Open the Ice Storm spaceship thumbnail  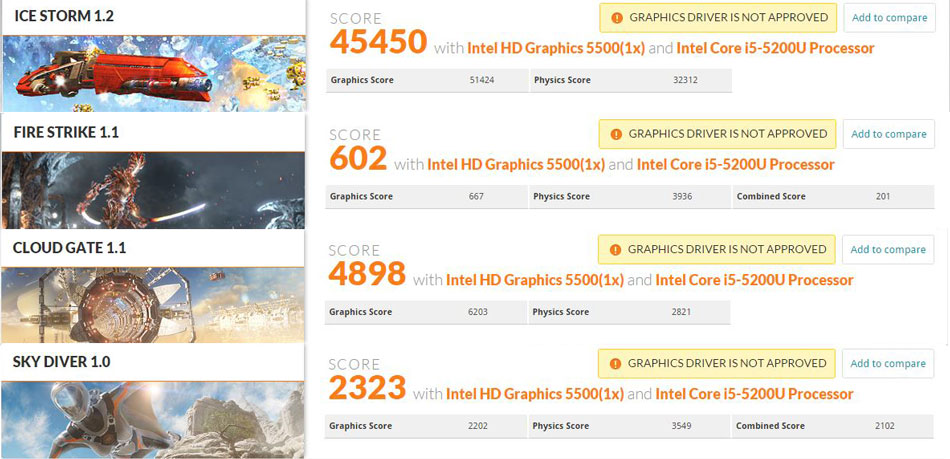(153, 73)
